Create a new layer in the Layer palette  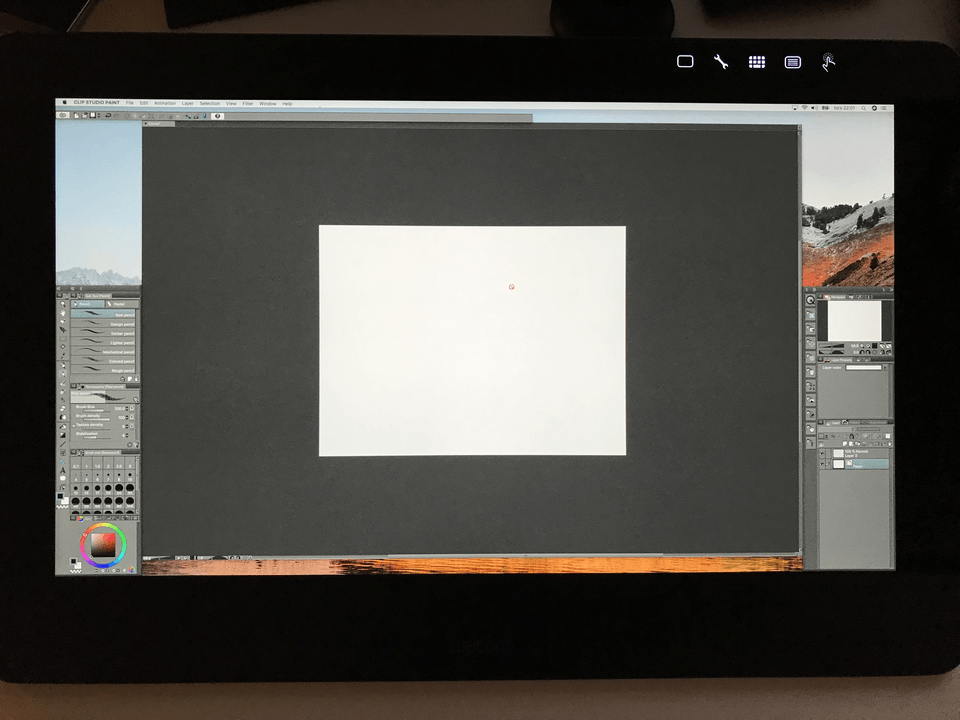(845, 443)
